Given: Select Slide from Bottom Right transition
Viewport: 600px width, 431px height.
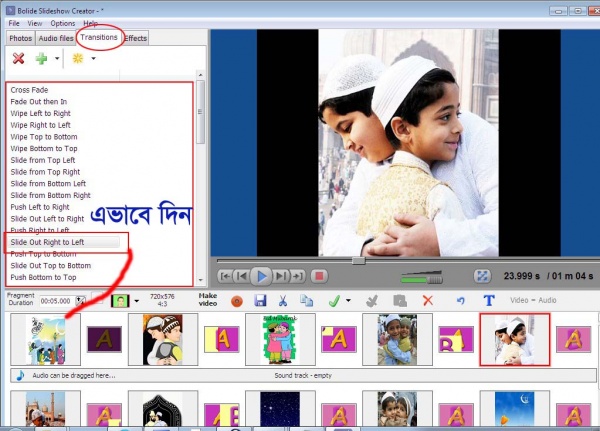Looking at the screenshot, I should pyautogui.click(x=51, y=196).
